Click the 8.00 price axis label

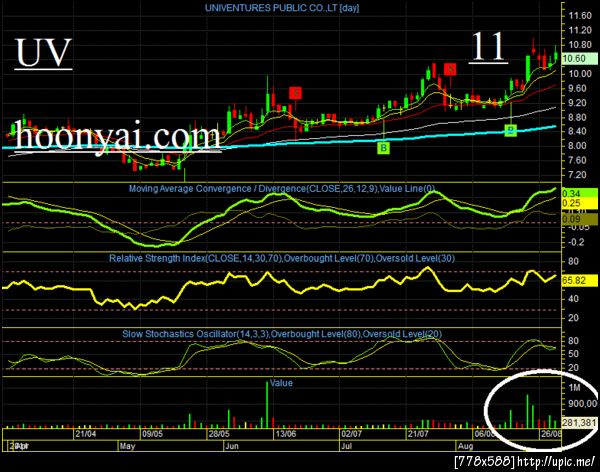click(x=578, y=146)
